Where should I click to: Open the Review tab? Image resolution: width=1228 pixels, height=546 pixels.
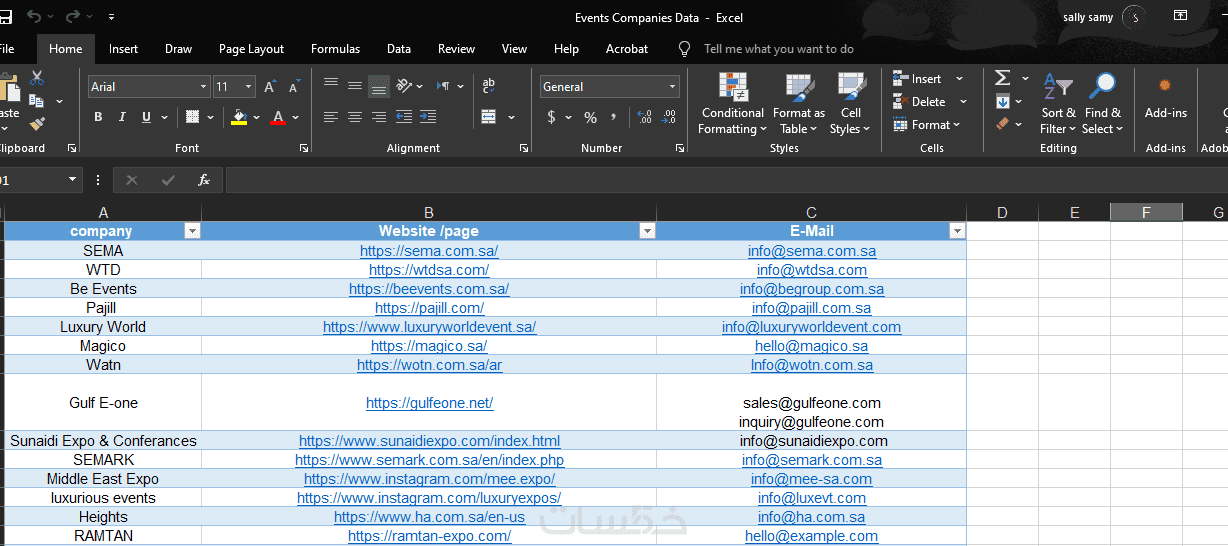click(456, 49)
